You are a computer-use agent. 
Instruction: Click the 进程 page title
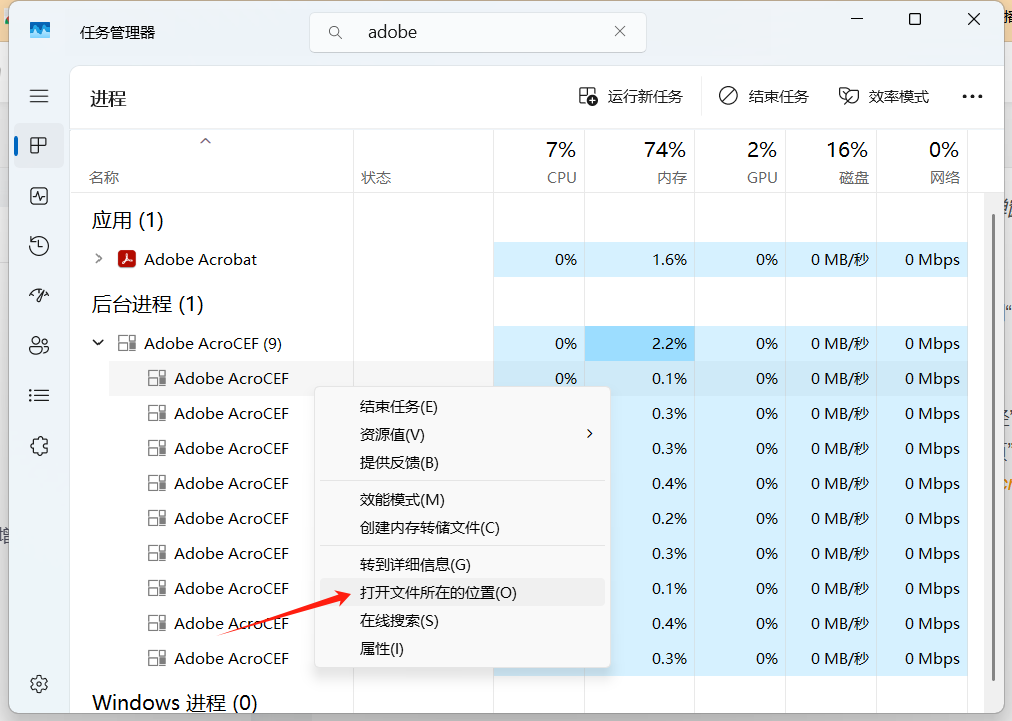(108, 99)
